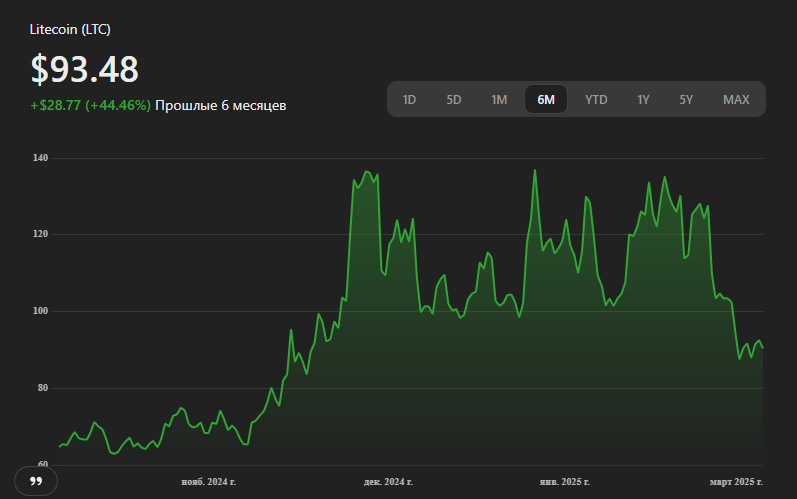This screenshot has width=797, height=499.
Task: Click the quote mark icon button
Action: tap(36, 481)
